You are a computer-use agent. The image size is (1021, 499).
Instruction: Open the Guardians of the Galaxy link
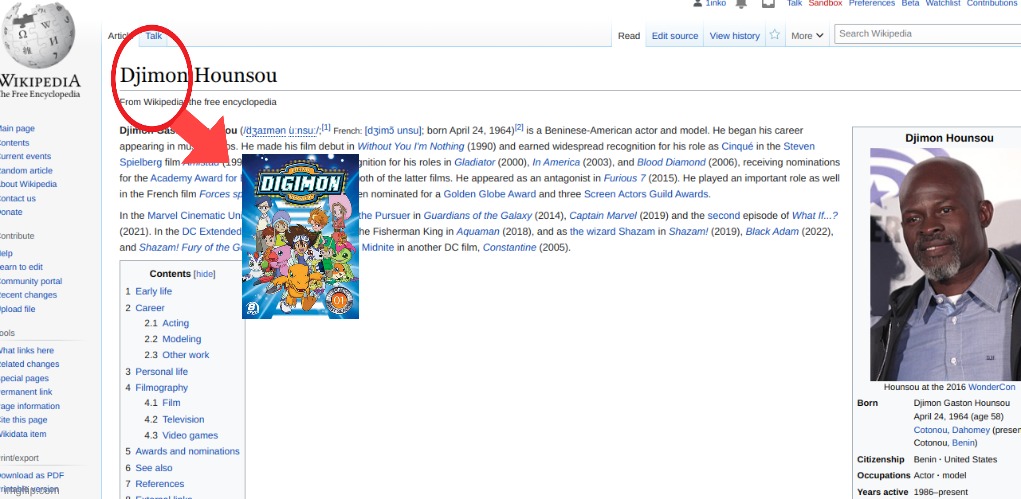[x=478, y=216]
